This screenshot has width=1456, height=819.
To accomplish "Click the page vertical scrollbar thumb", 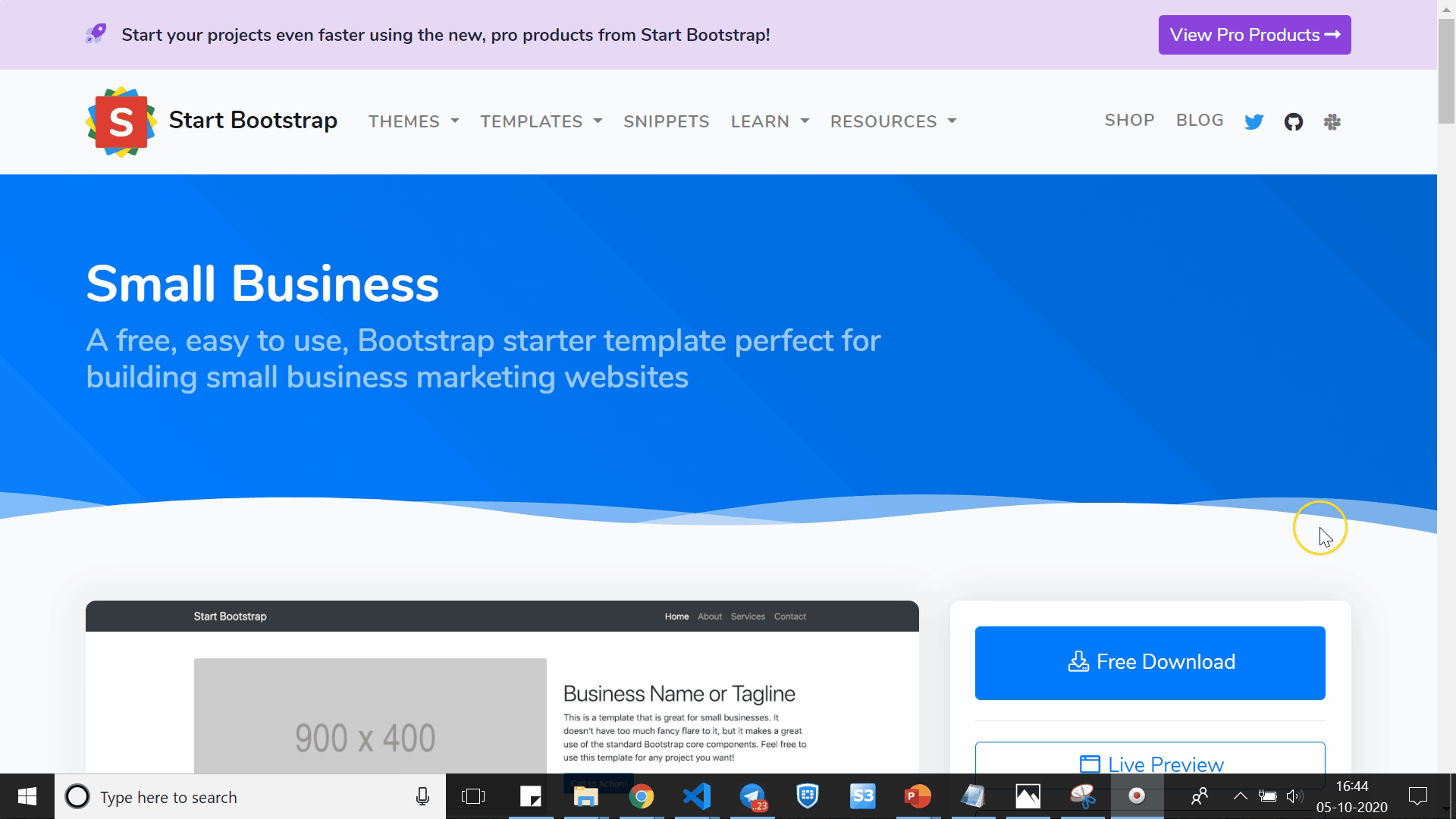I will tap(1447, 71).
